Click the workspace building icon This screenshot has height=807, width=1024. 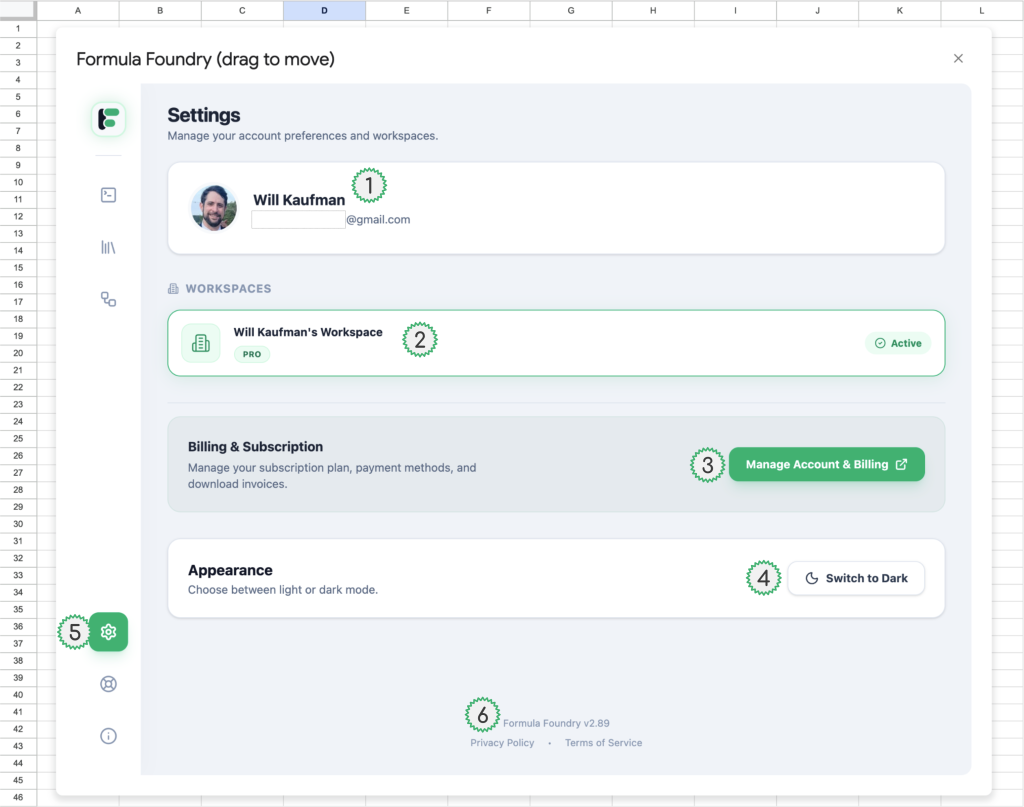(x=200, y=343)
